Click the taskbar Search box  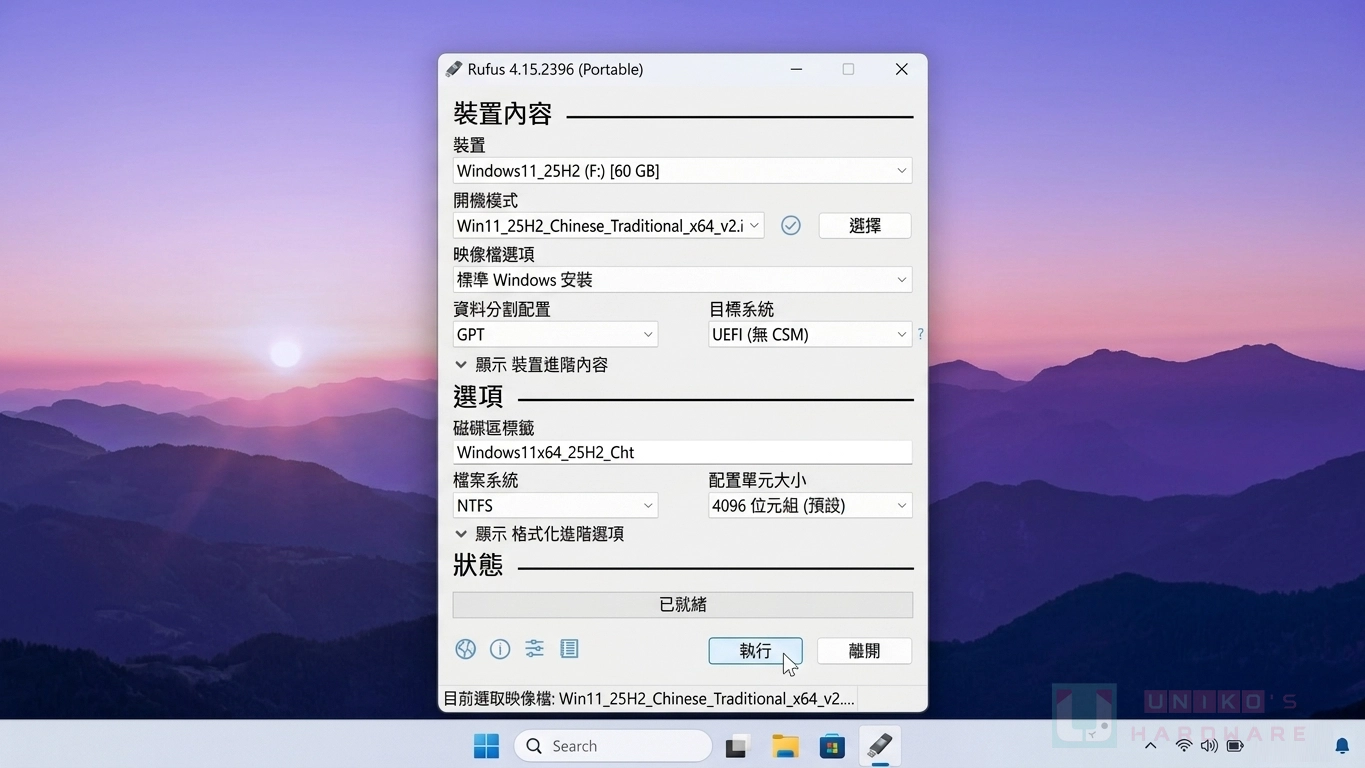pyautogui.click(x=613, y=746)
